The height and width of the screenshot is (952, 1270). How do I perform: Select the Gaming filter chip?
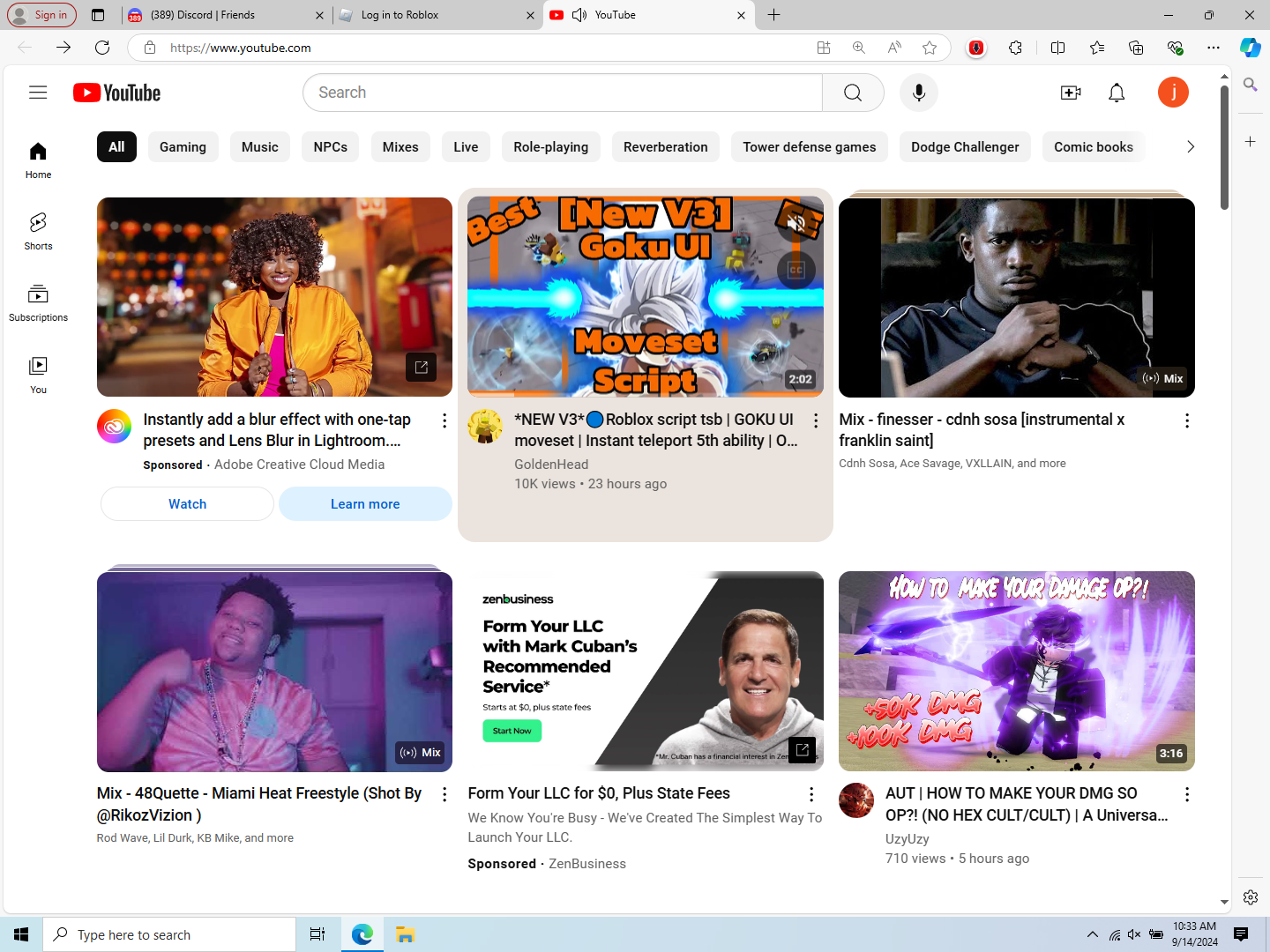click(183, 147)
